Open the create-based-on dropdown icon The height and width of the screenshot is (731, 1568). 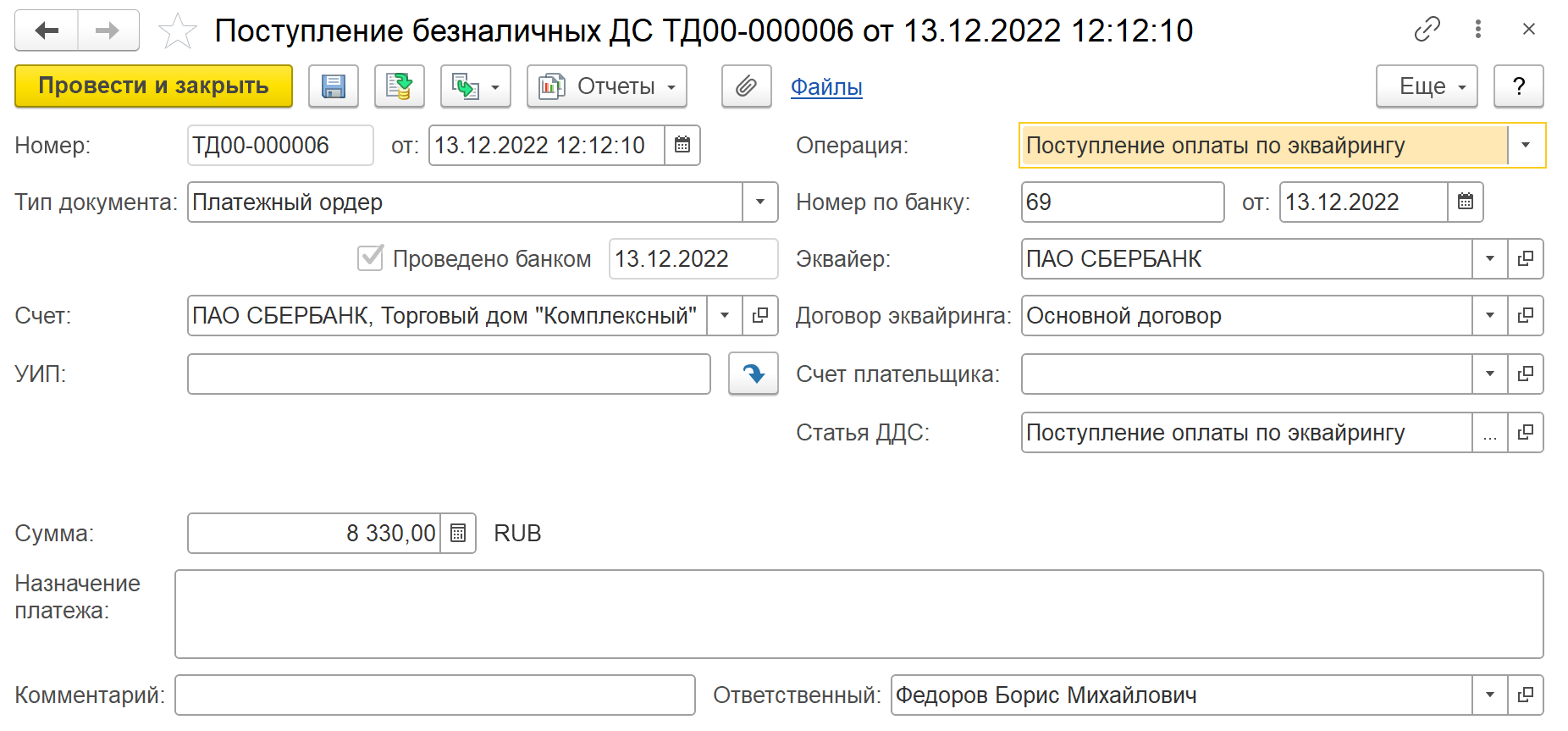(x=475, y=86)
